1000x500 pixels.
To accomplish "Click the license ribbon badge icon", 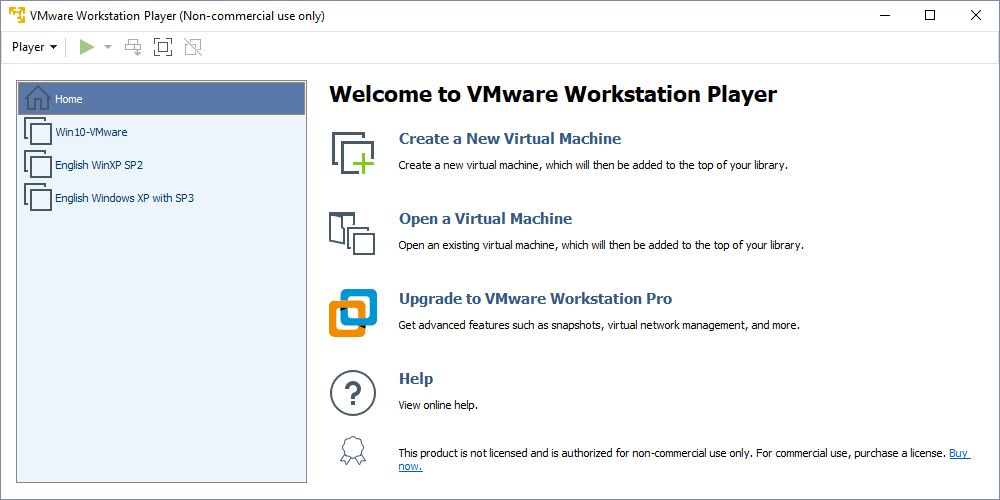I will tap(353, 450).
